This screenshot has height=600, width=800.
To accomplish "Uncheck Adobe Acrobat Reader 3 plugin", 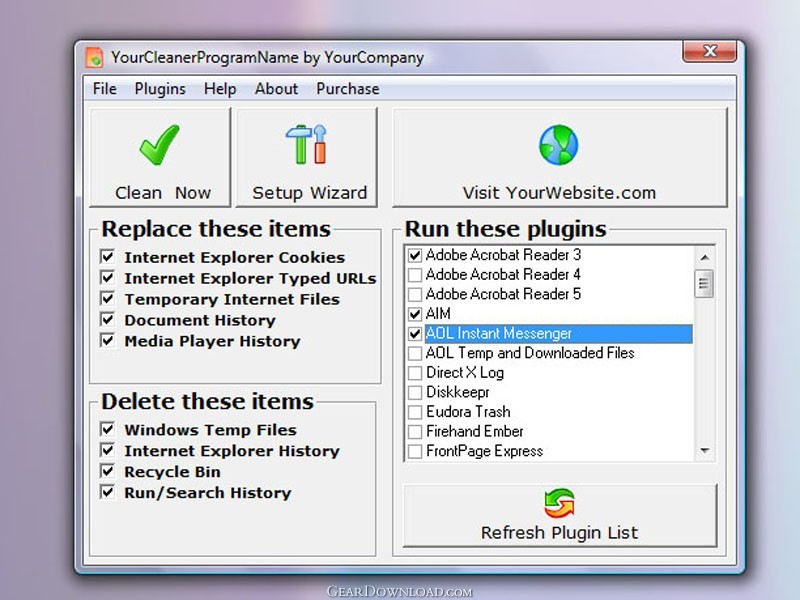I will click(x=415, y=255).
